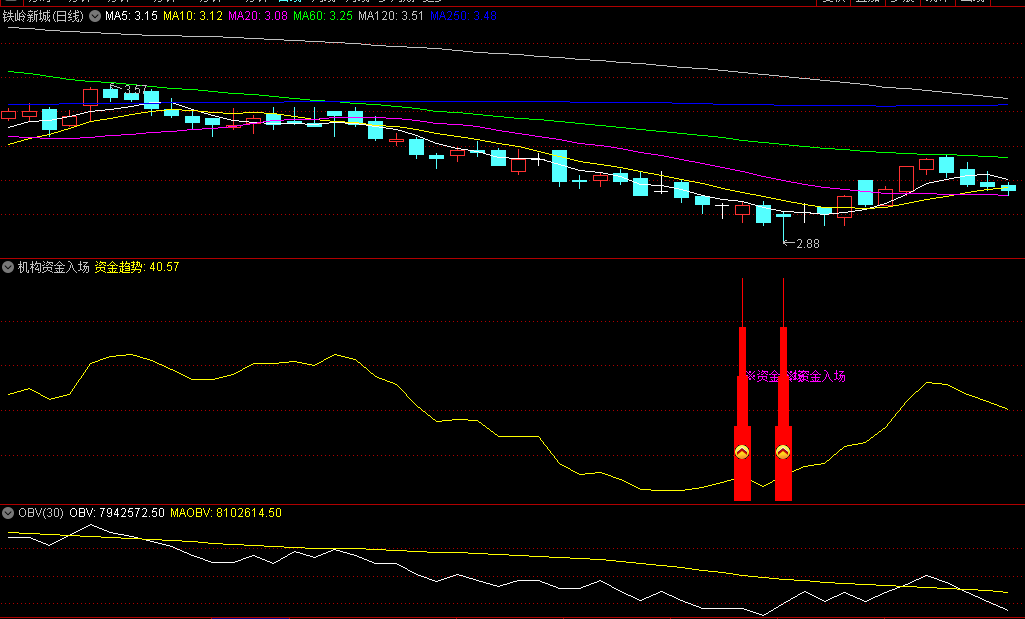Expand the 机构资金入场 indicator menu arrow
This screenshot has height=619, width=1025.
point(8,267)
